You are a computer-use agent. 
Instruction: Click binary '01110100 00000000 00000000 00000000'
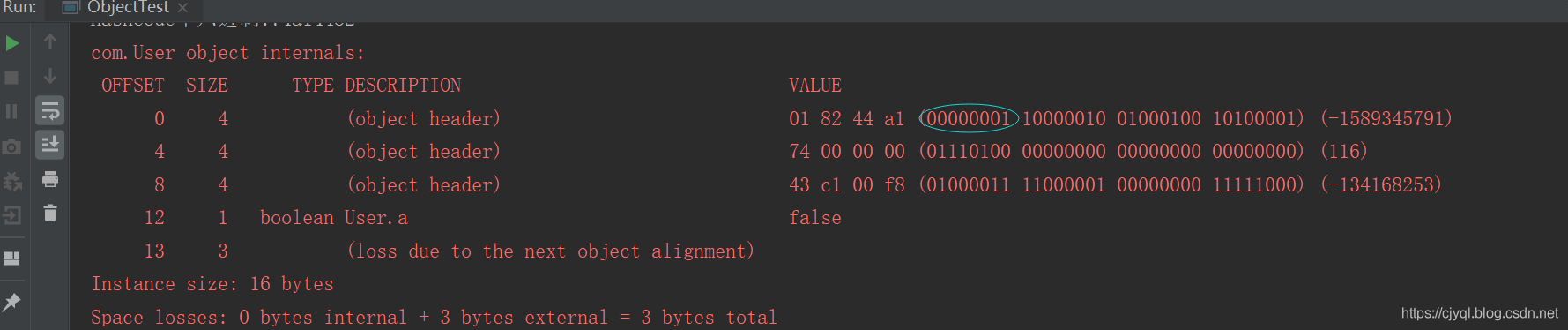tap(1111, 152)
